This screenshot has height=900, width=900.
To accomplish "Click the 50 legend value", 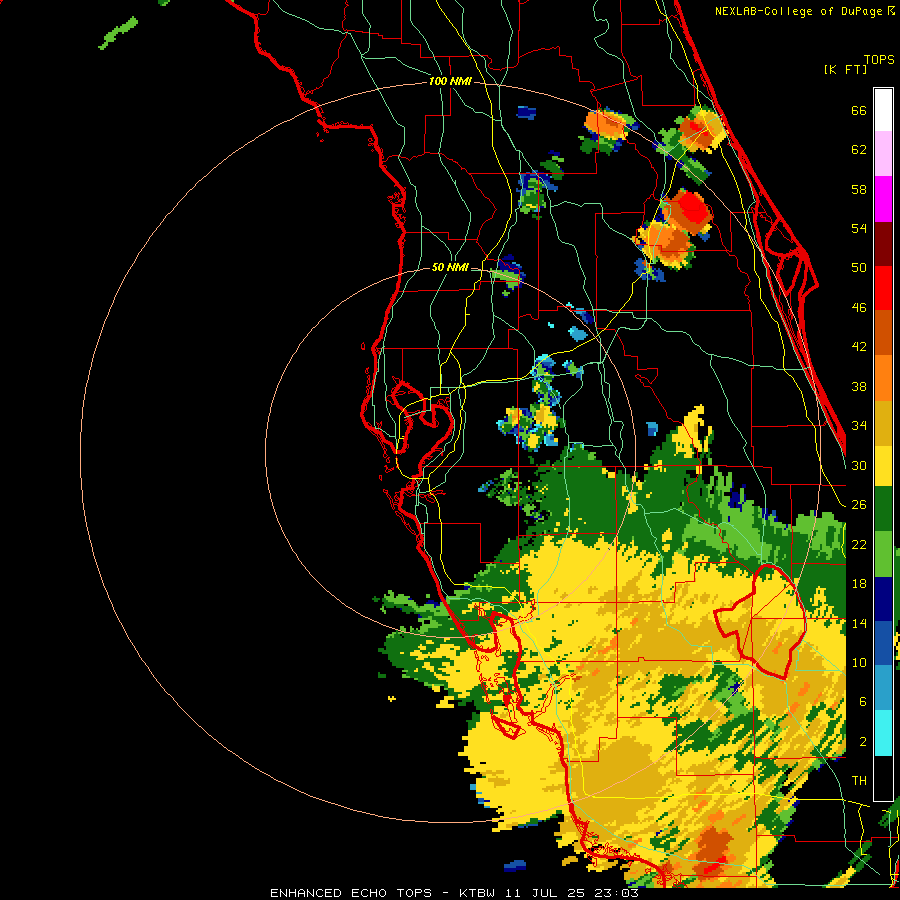I will (859, 268).
